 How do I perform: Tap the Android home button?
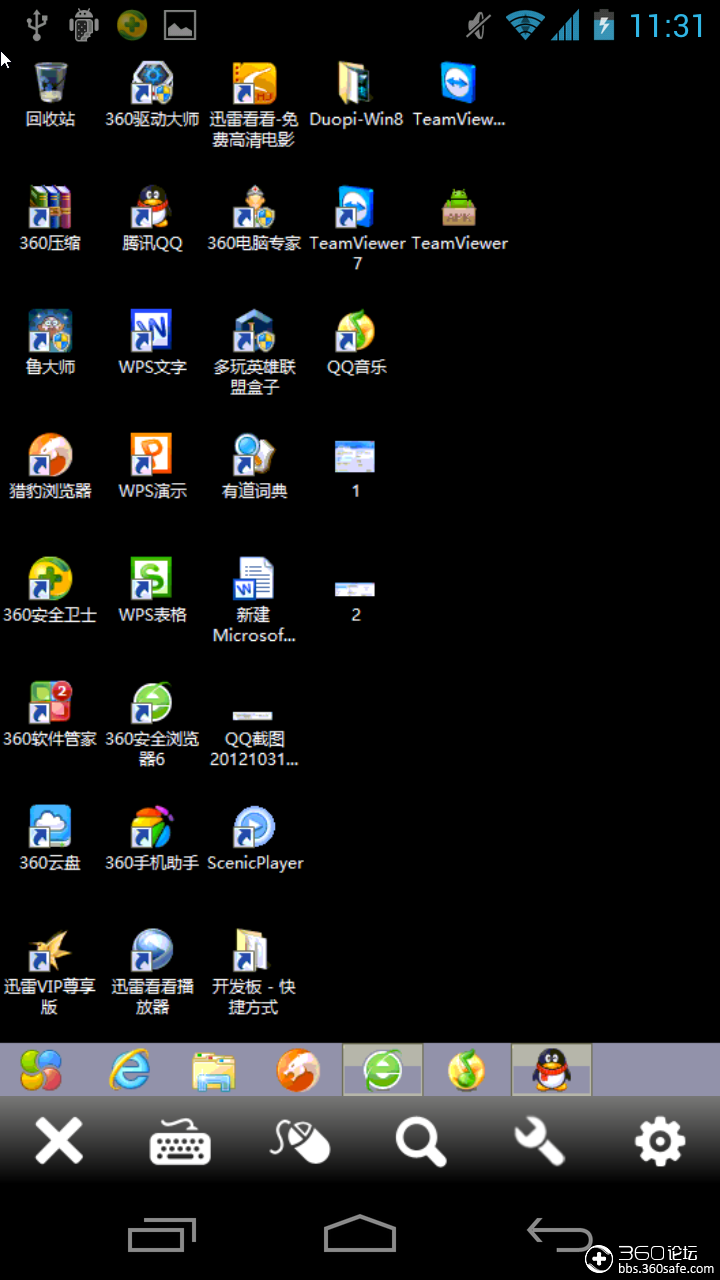tap(360, 1234)
